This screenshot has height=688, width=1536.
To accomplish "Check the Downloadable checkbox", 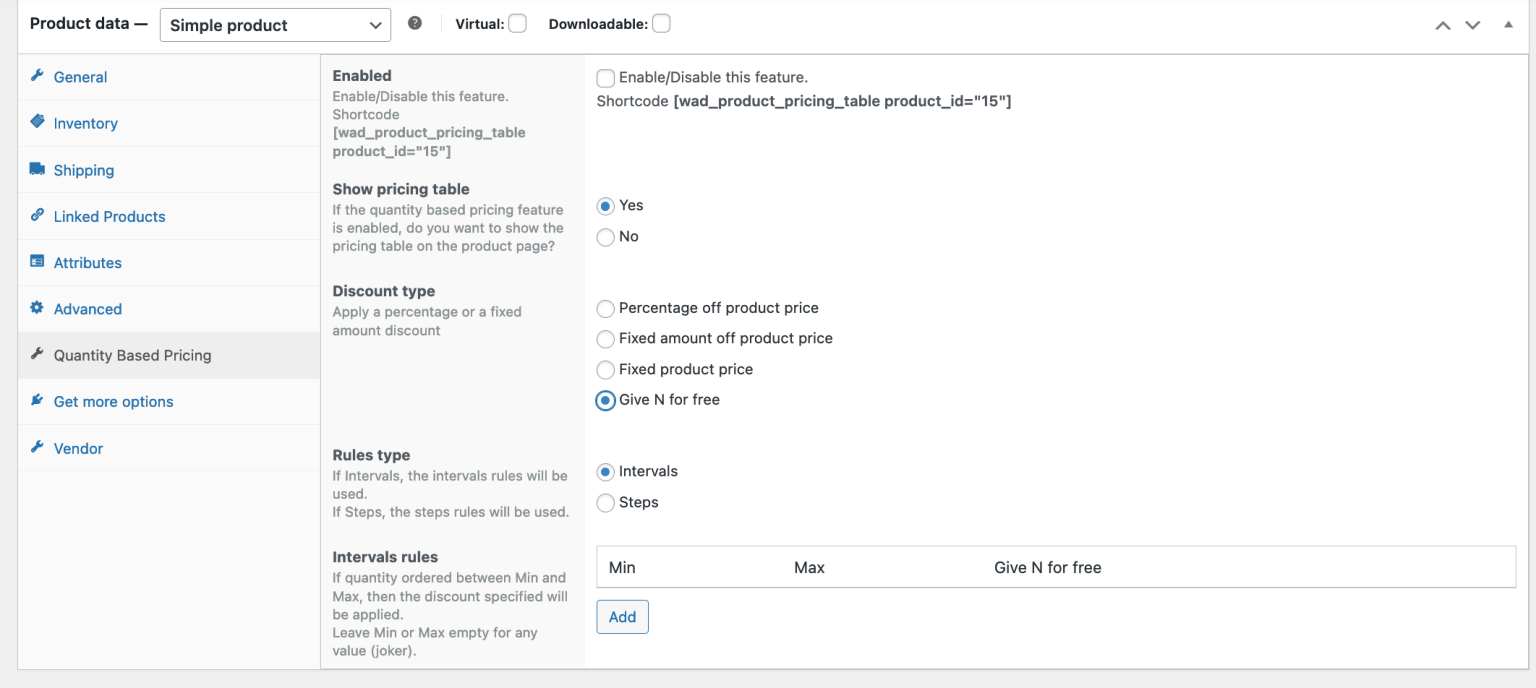I will (661, 23).
